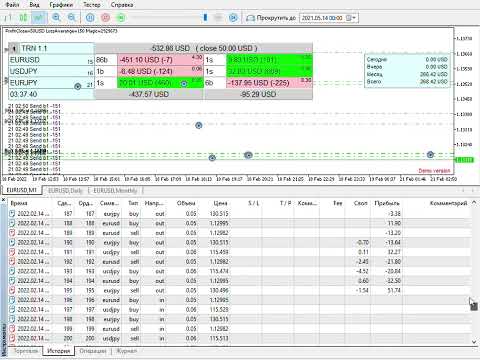Start the green play step button
Viewport: 480px width, 360px height.
click(x=121, y=18)
